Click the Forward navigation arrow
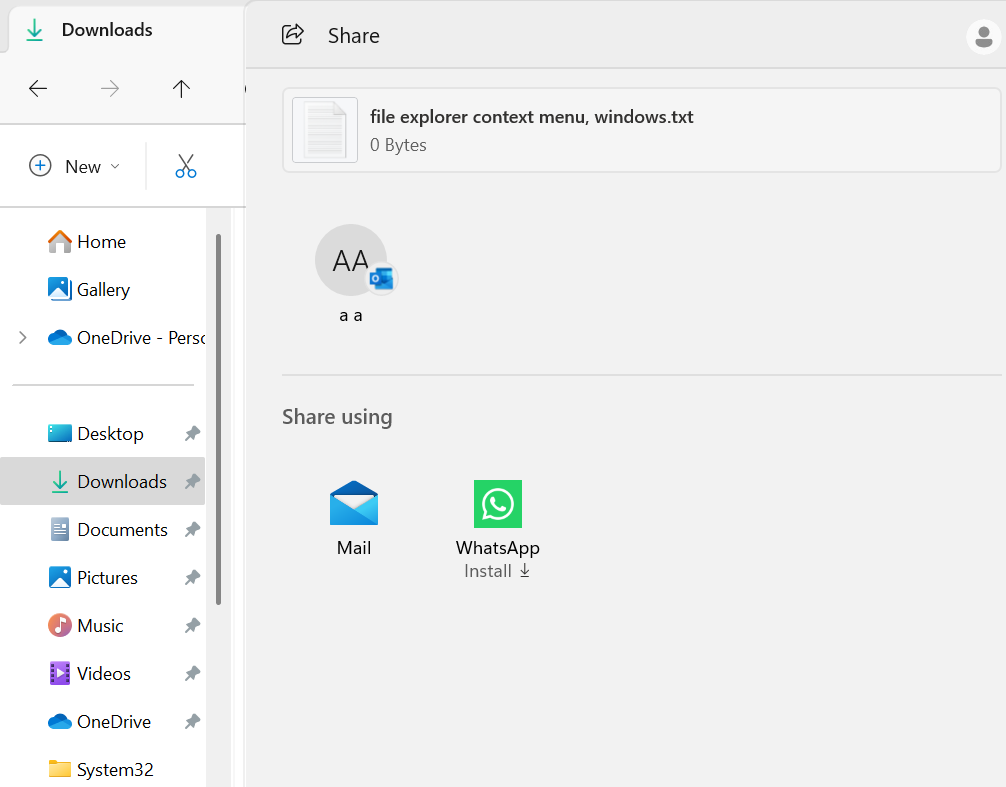The image size is (1006, 787). coord(110,89)
